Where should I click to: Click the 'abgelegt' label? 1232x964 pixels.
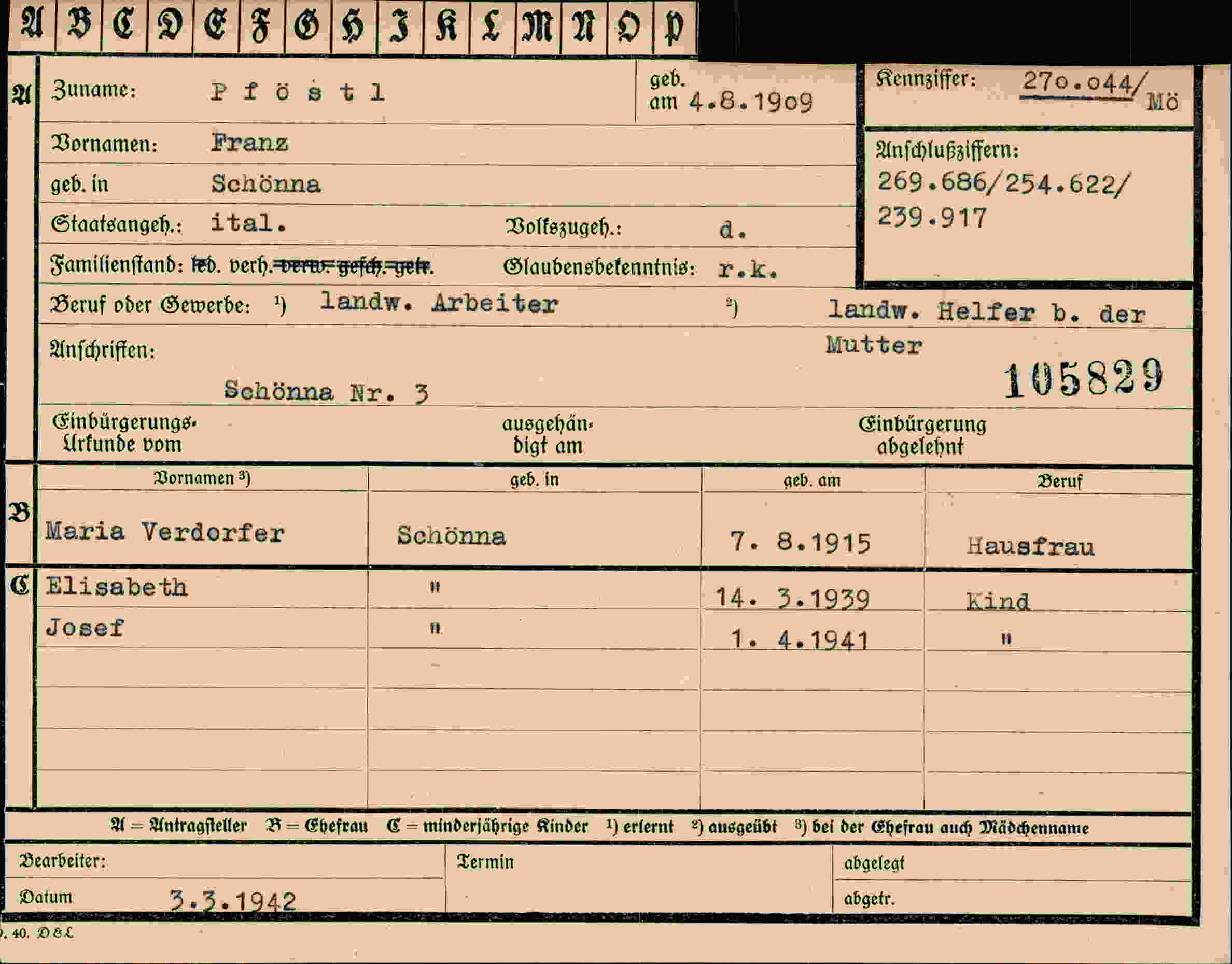[x=874, y=863]
